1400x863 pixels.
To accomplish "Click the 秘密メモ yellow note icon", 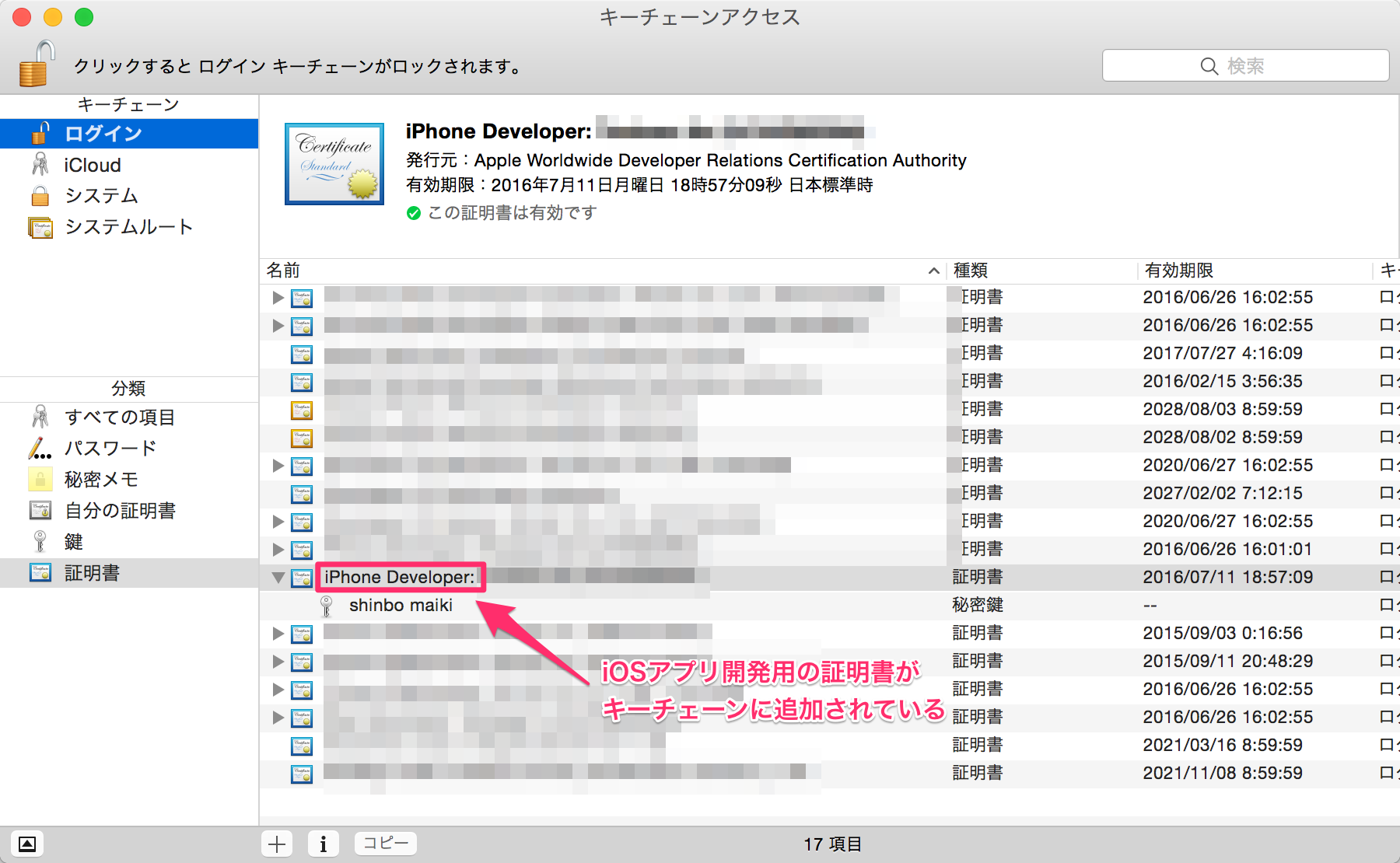I will pyautogui.click(x=40, y=480).
